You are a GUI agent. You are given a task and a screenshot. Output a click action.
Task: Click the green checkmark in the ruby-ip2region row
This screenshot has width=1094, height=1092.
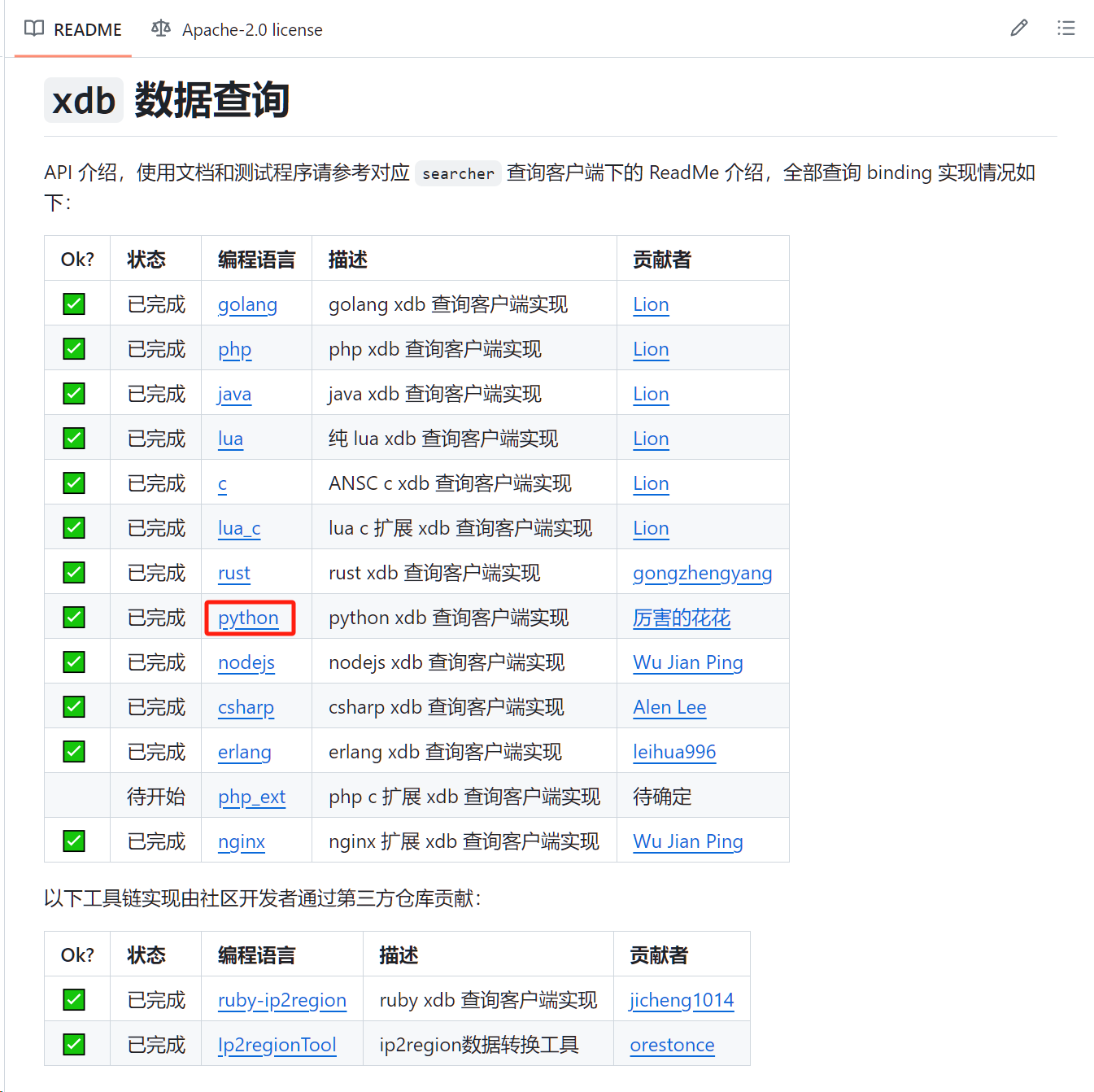point(74,1000)
